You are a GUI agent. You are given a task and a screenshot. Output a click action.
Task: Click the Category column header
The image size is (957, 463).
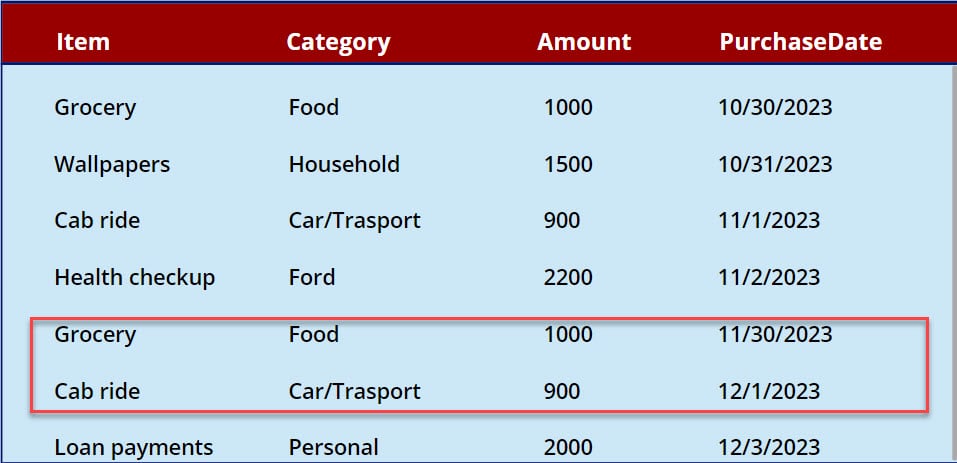tap(338, 42)
